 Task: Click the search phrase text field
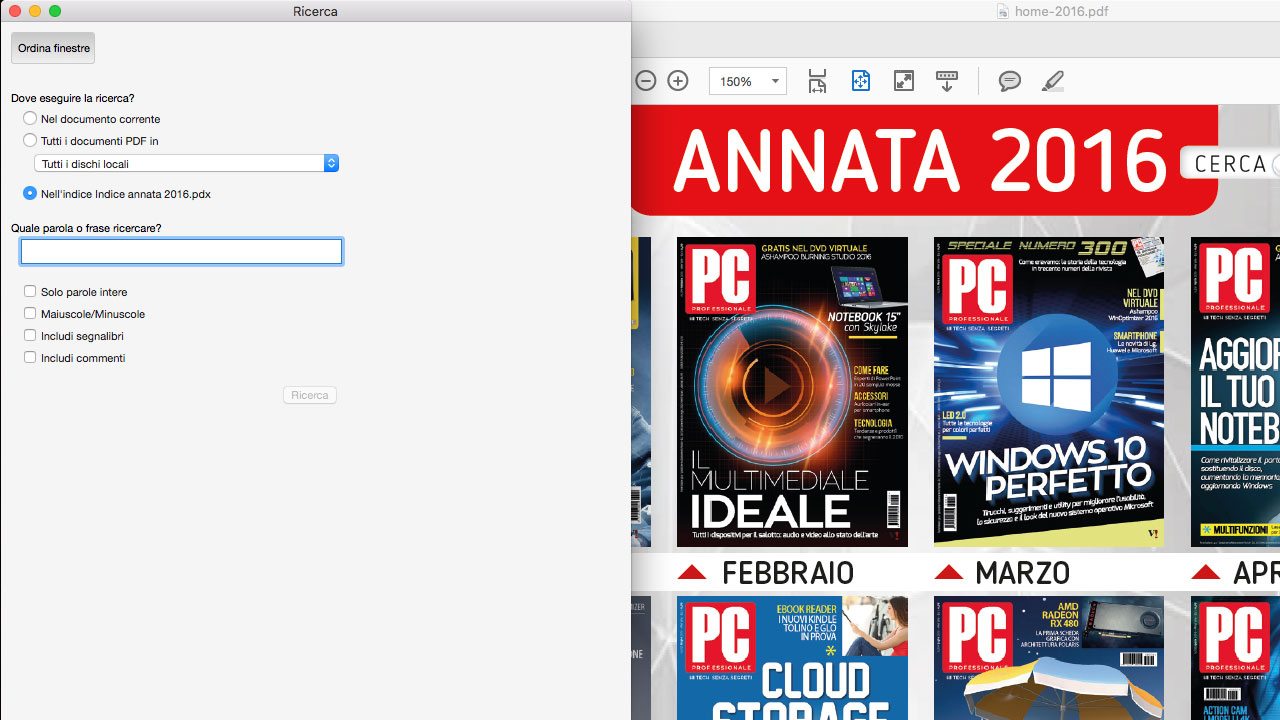(x=181, y=251)
